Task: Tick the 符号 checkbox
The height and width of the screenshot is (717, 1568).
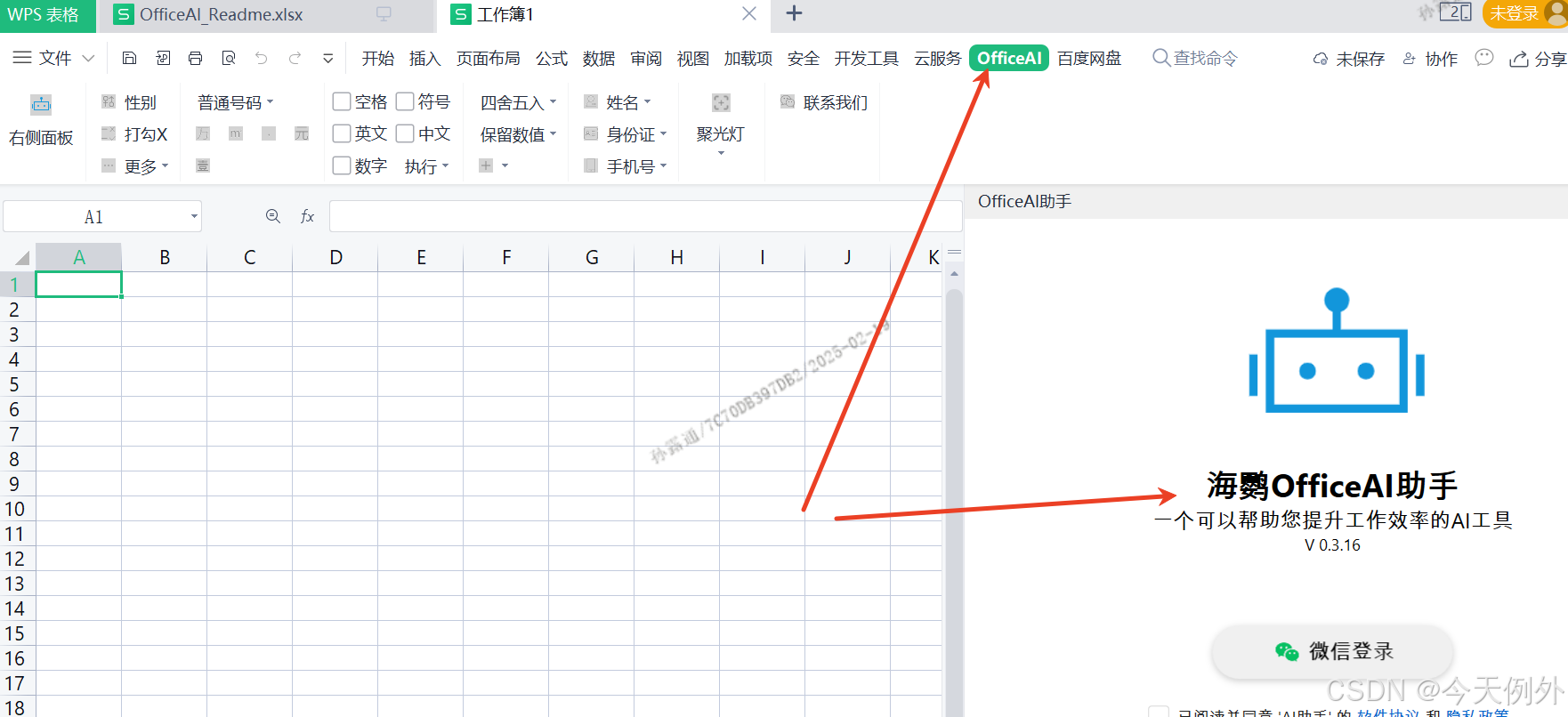Action: tap(405, 101)
